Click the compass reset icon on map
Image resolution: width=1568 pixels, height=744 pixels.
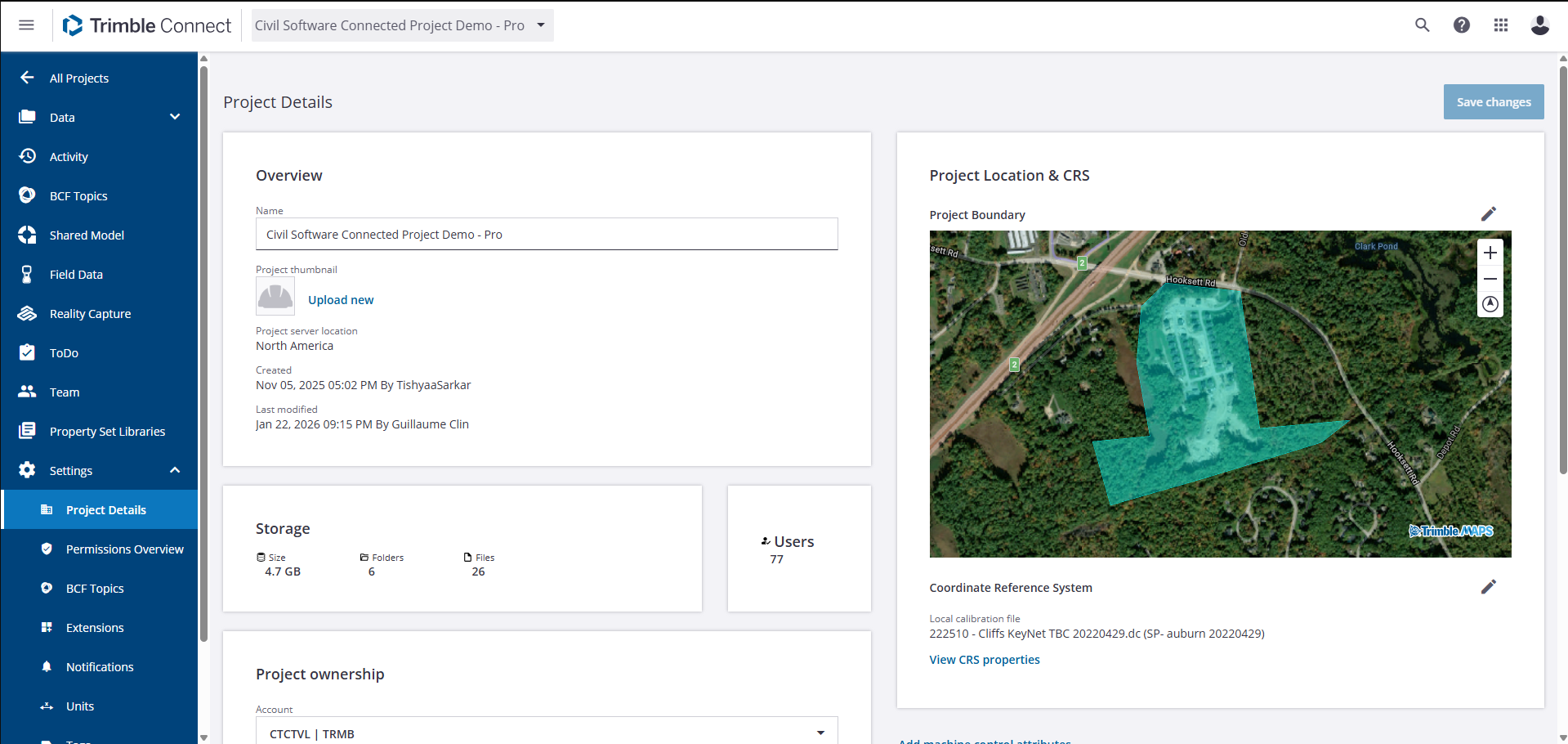click(1490, 303)
